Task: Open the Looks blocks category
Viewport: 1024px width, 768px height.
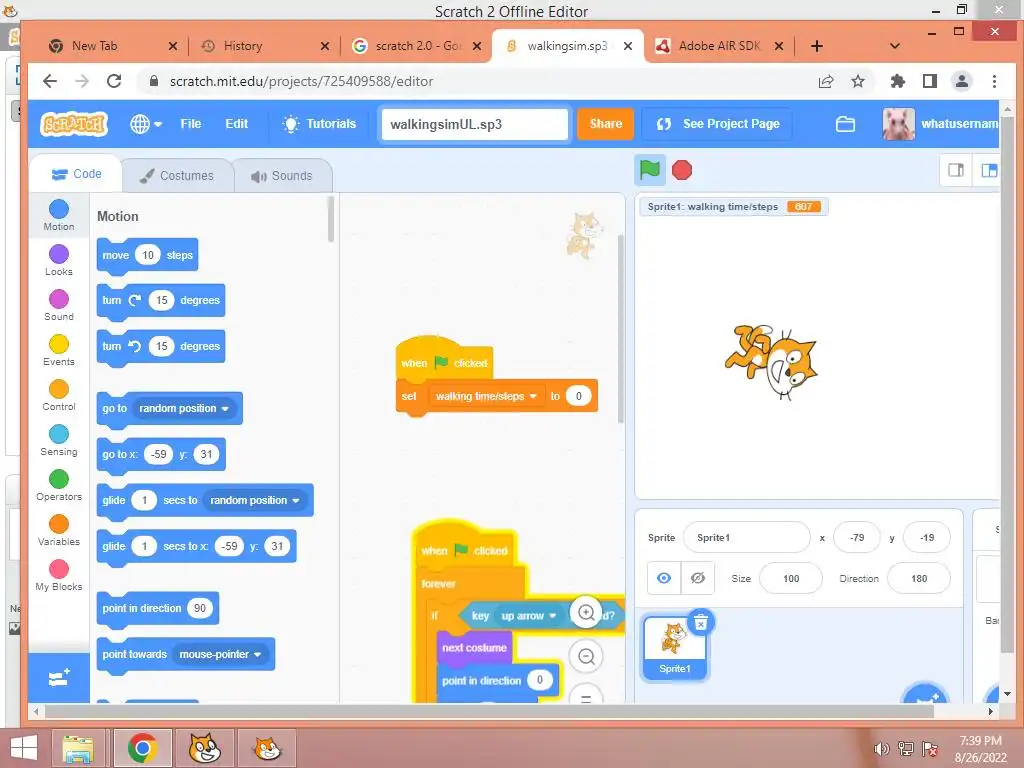Action: [x=59, y=261]
